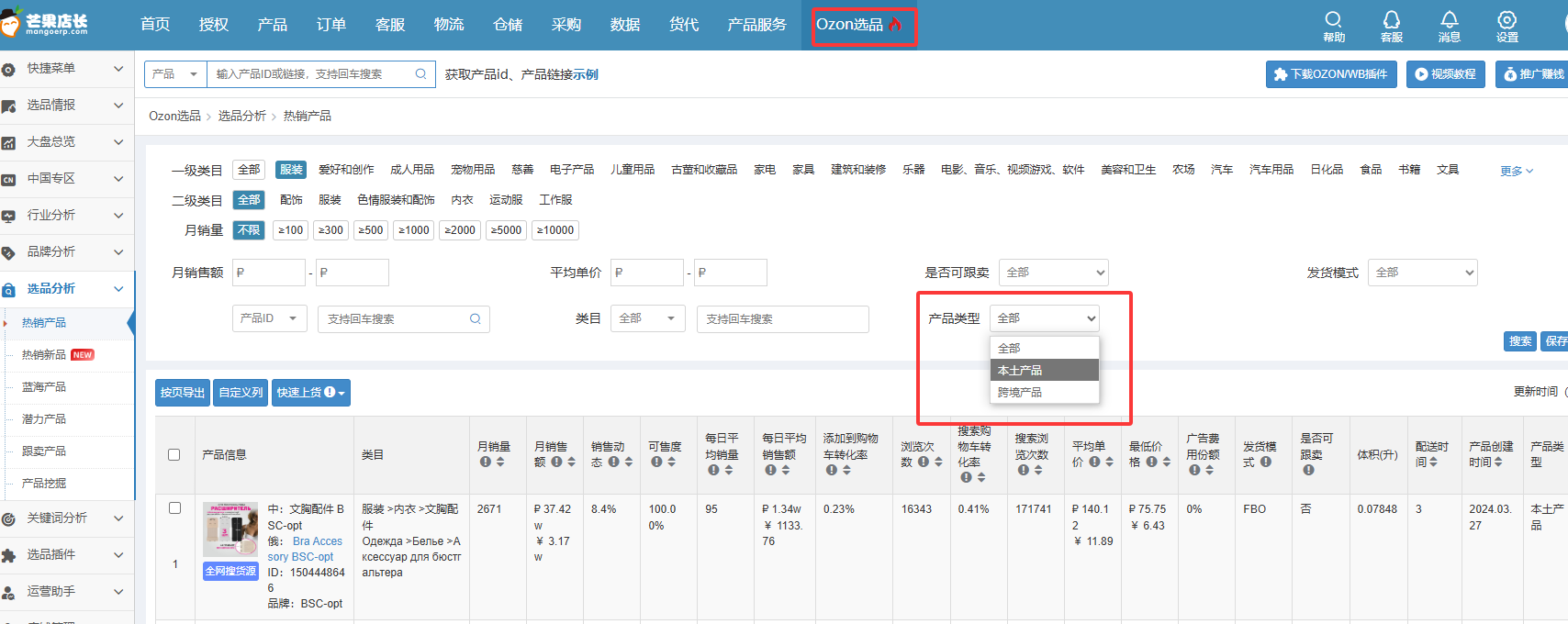
Task: Click the 选品插件 puzzle icon
Action: pos(8,555)
